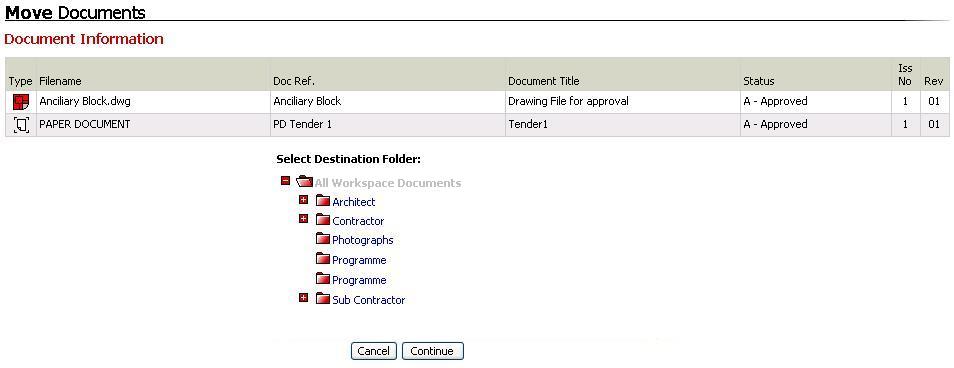Click the Continue button
The width and height of the screenshot is (954, 368).
coord(432,351)
